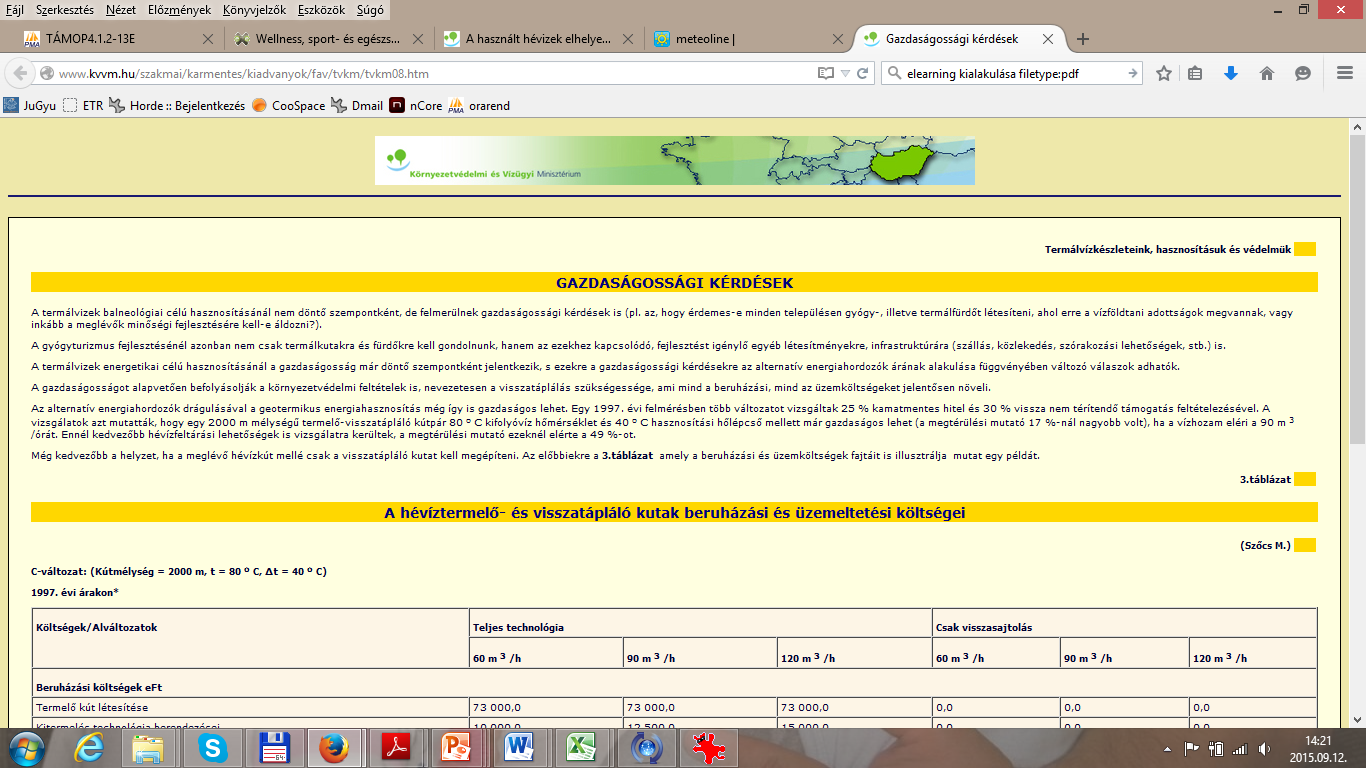Image resolution: width=1366 pixels, height=768 pixels.
Task: Open PowerPoint from the taskbar
Action: (456, 748)
